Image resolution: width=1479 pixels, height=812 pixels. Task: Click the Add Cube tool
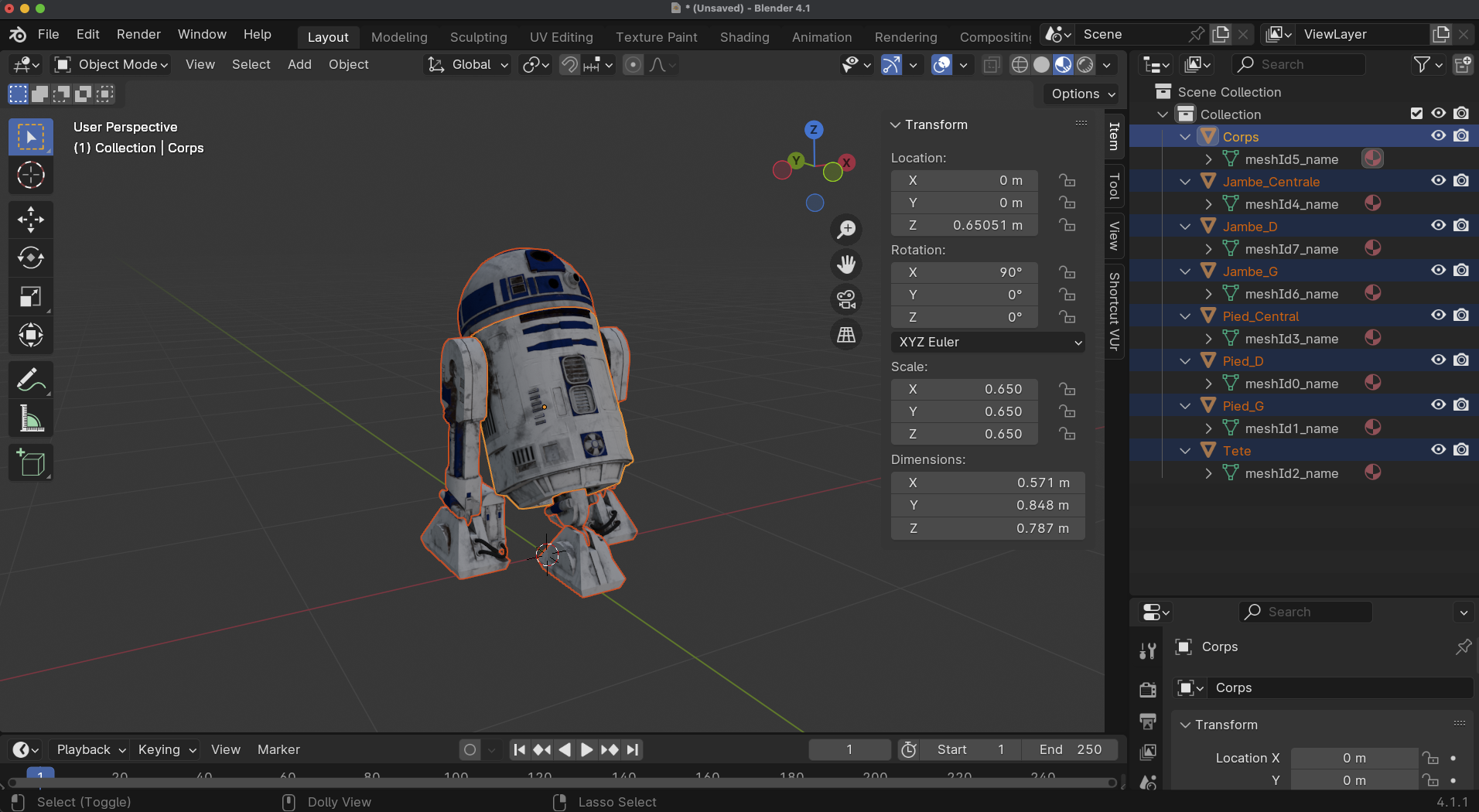tap(31, 462)
